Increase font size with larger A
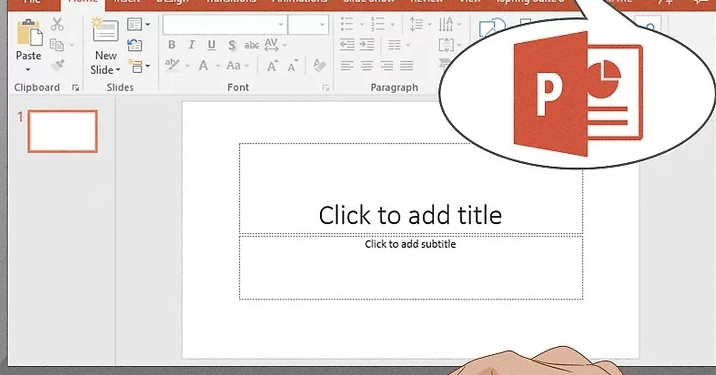 [272, 66]
